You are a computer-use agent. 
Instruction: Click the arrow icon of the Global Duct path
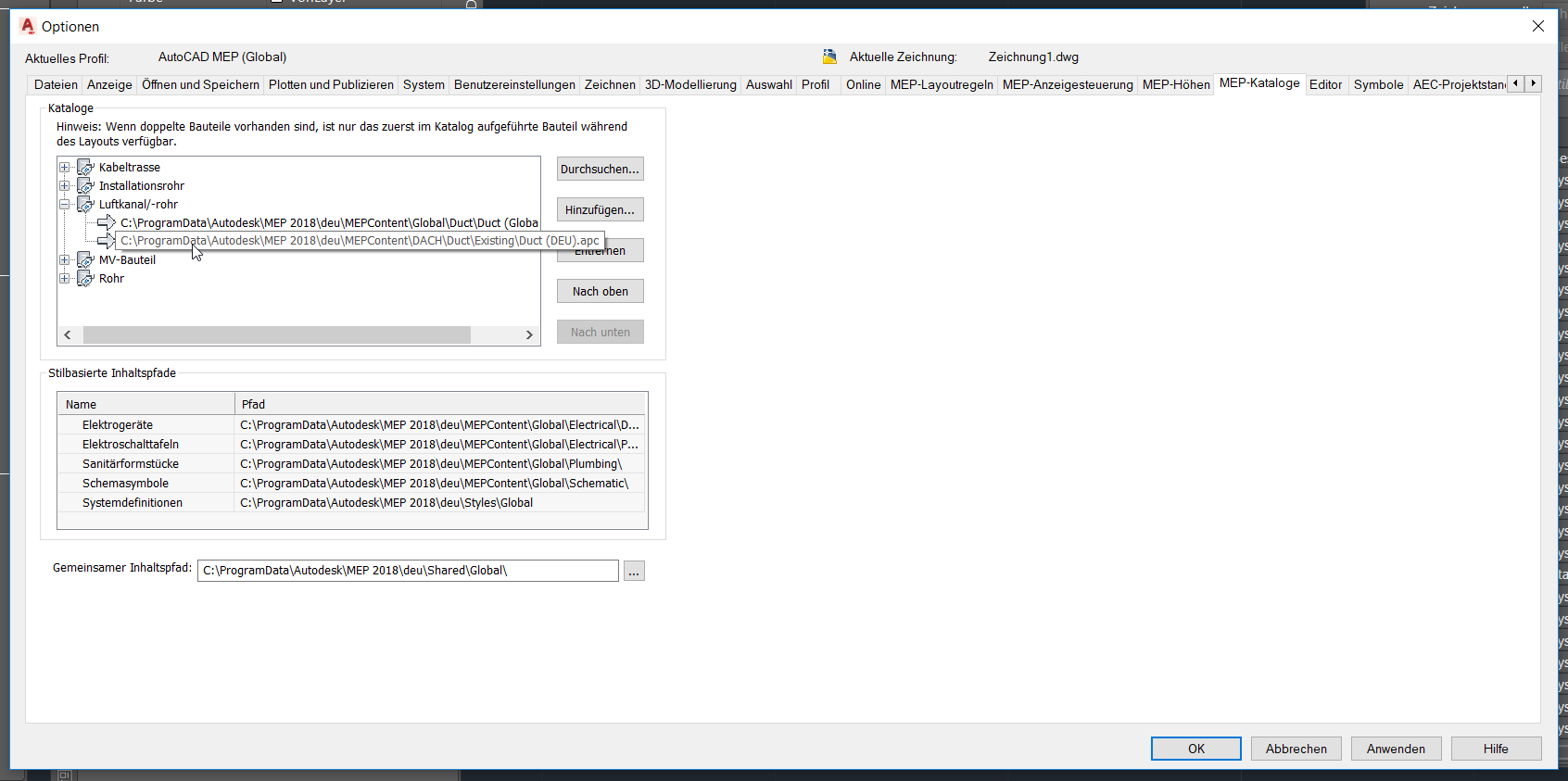(107, 222)
